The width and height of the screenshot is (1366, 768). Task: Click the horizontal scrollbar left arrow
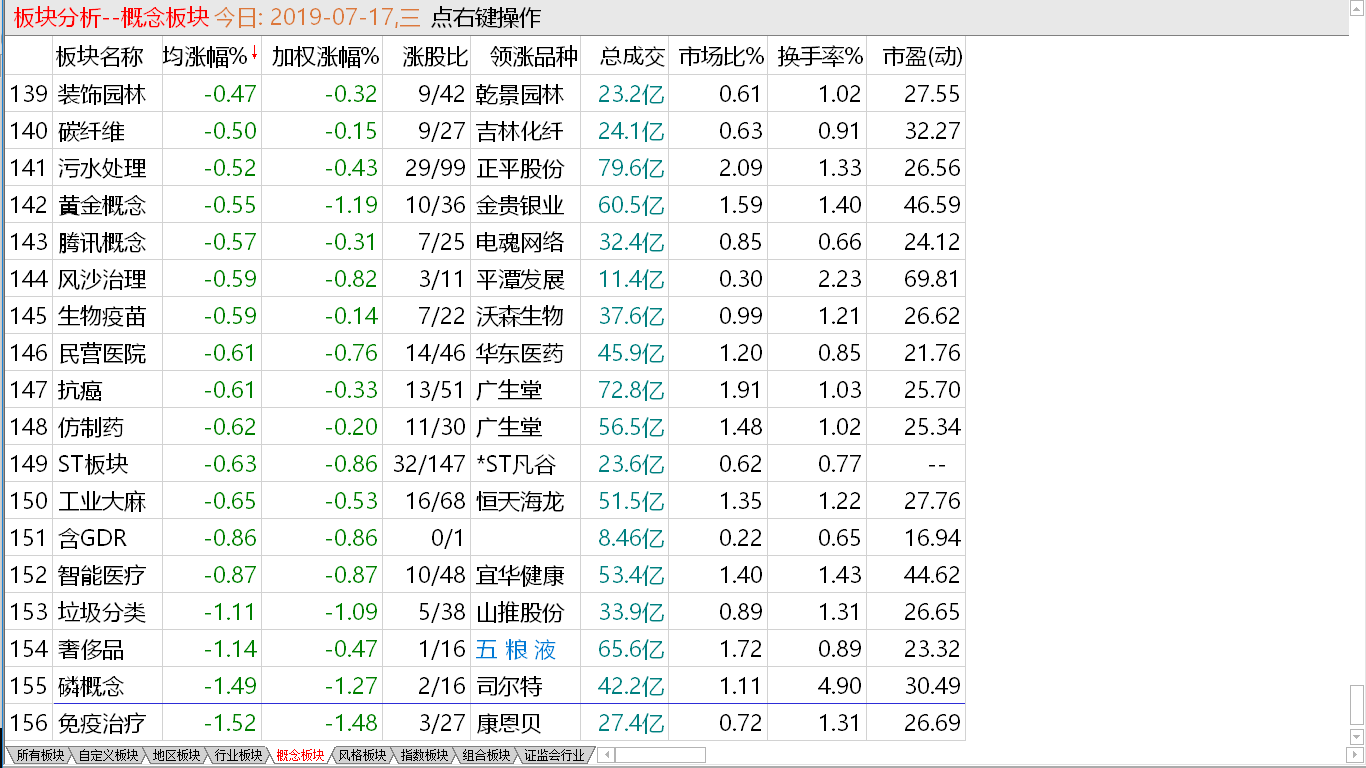(607, 755)
